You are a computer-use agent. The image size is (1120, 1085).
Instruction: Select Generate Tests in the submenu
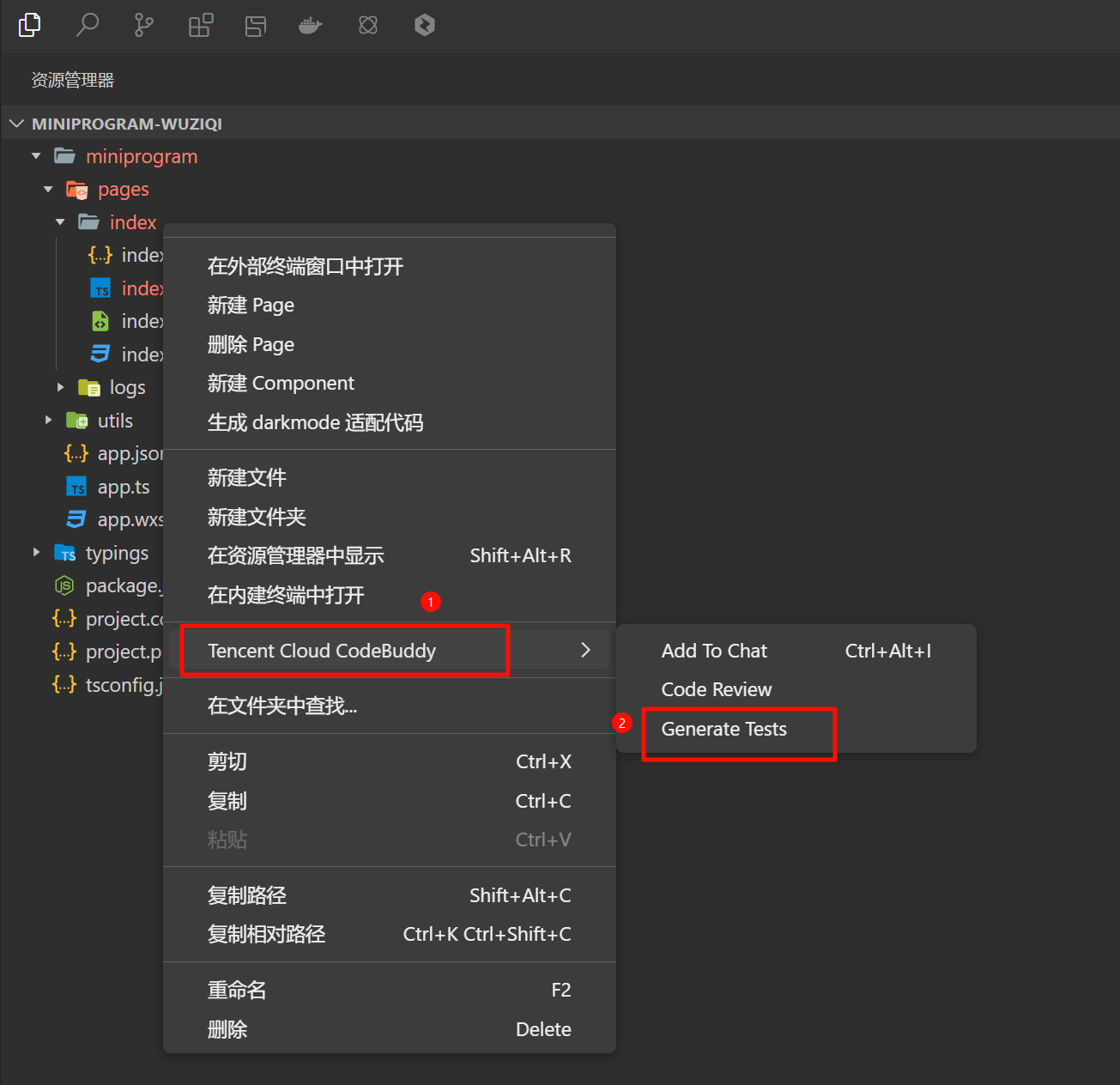click(x=723, y=729)
